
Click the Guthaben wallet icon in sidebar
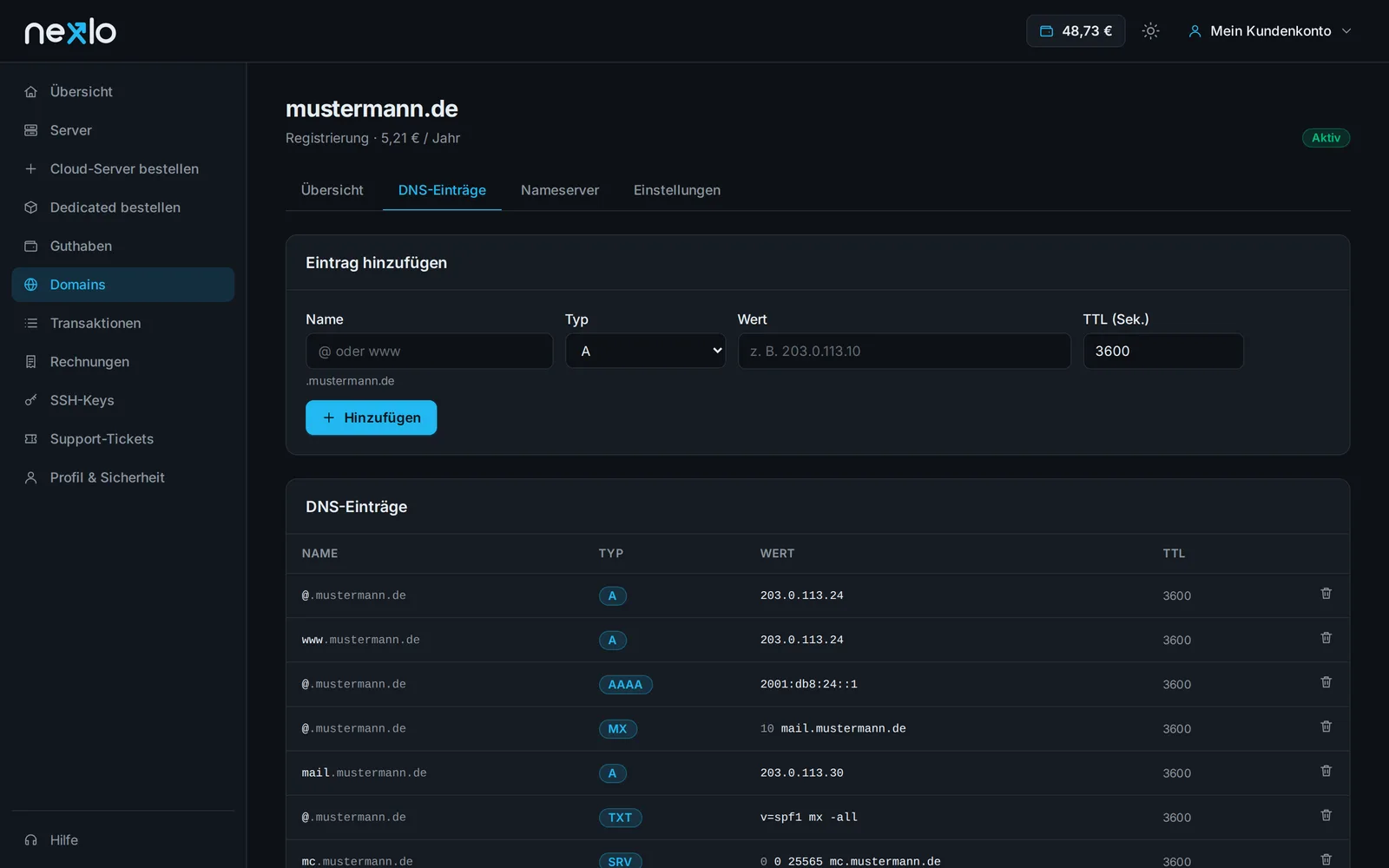(31, 247)
